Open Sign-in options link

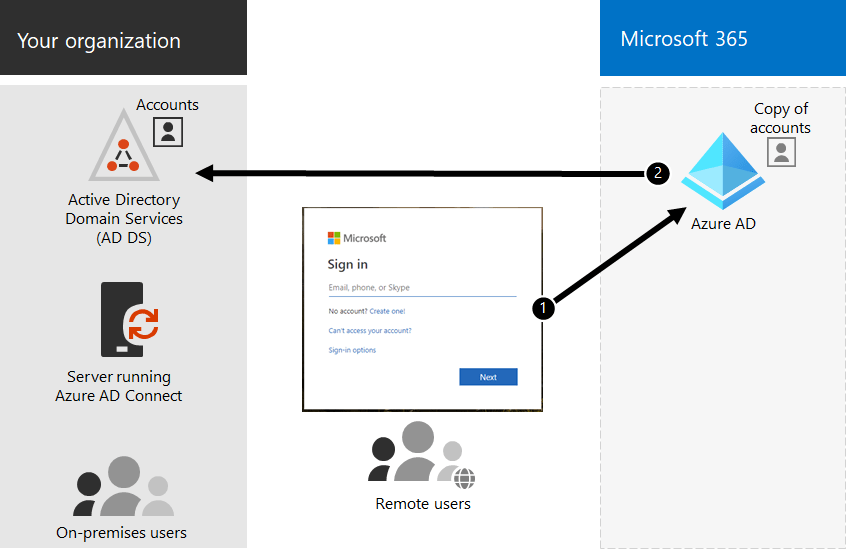point(352,350)
